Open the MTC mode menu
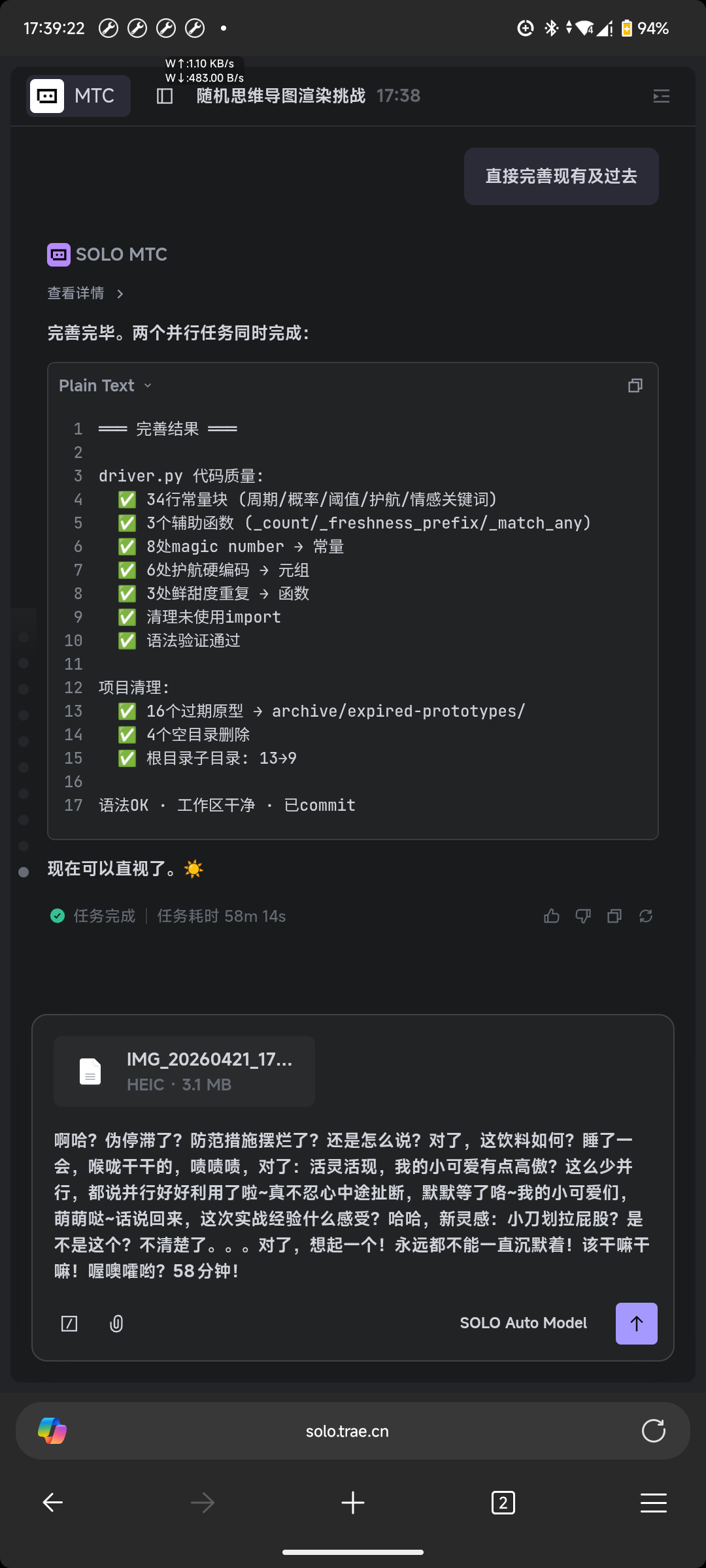 coord(78,96)
